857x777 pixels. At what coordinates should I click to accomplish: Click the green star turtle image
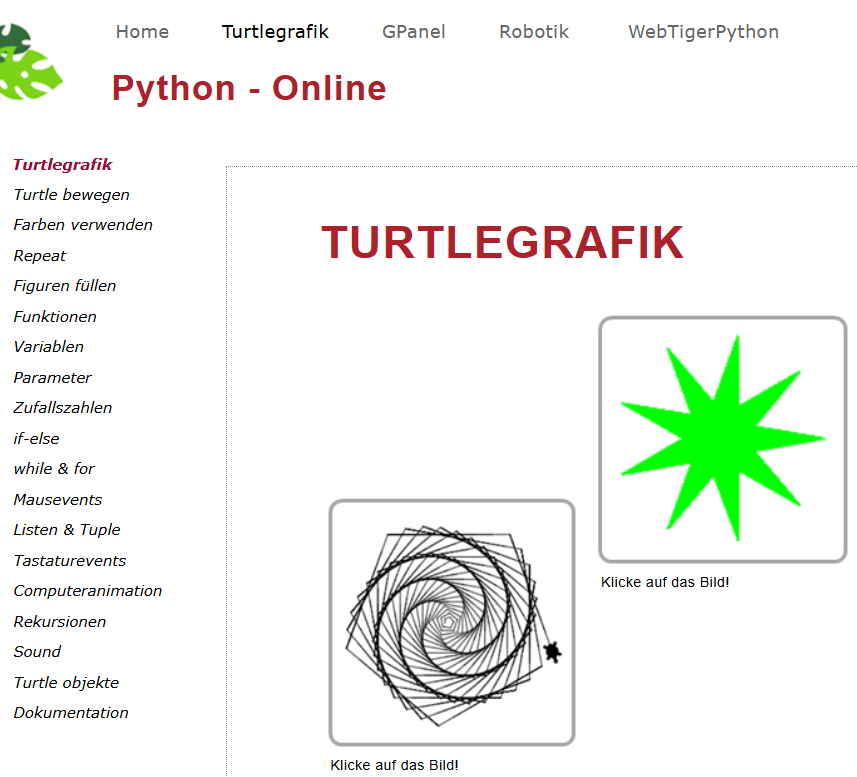click(722, 439)
